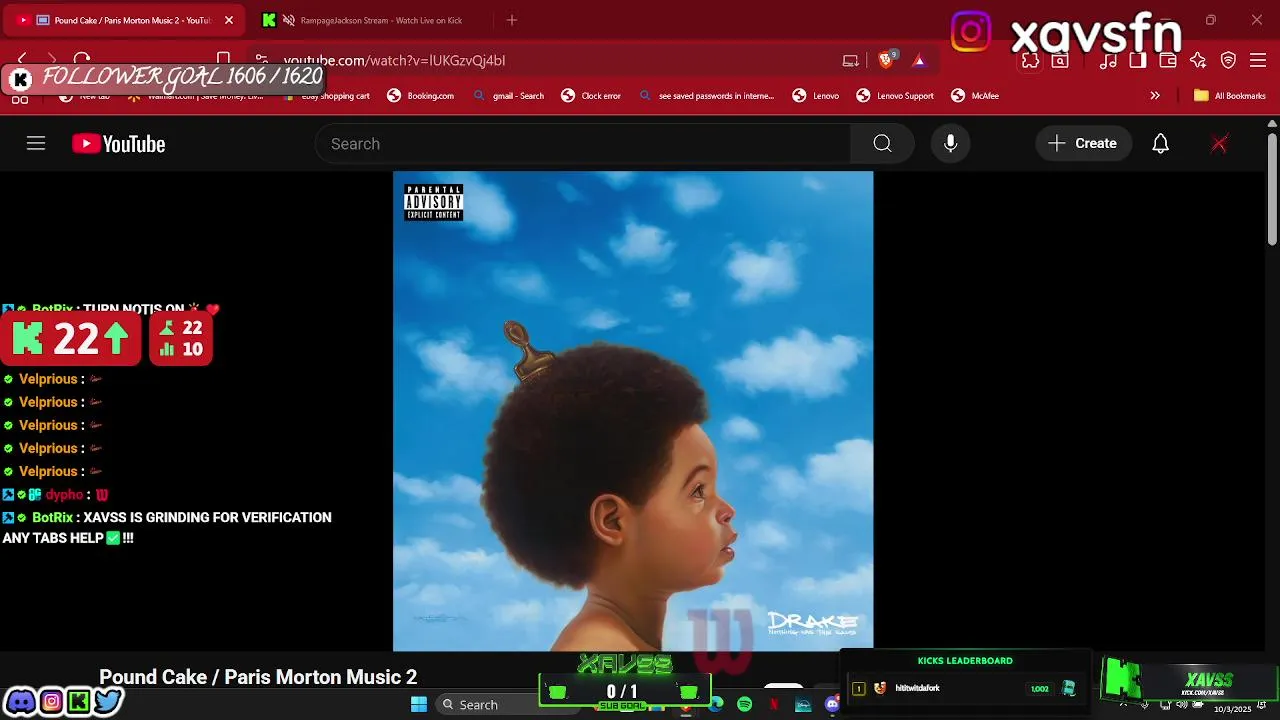Start voice search with microphone icon
Viewport: 1280px width, 720px height.
point(951,144)
